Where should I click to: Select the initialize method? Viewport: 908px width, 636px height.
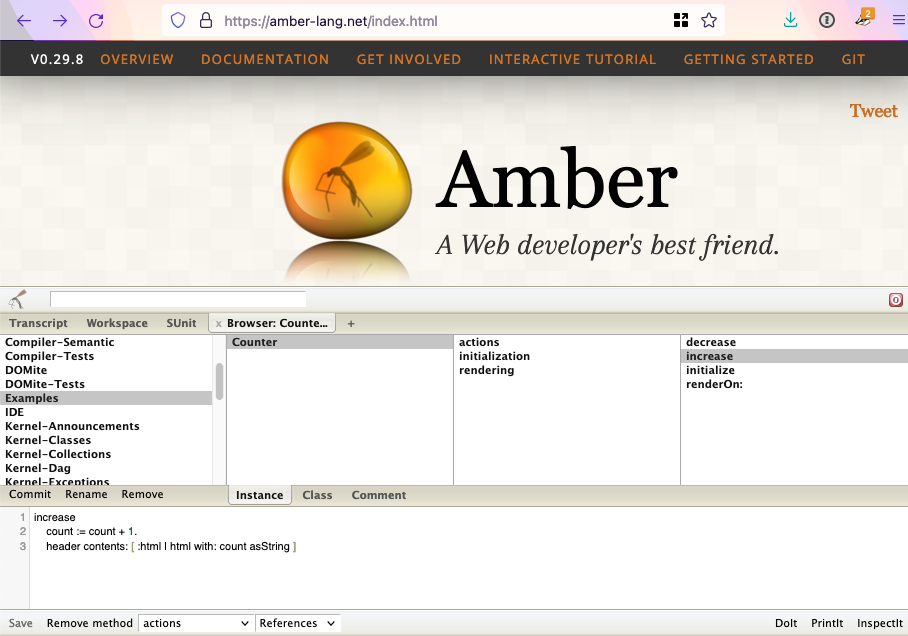click(x=794, y=370)
